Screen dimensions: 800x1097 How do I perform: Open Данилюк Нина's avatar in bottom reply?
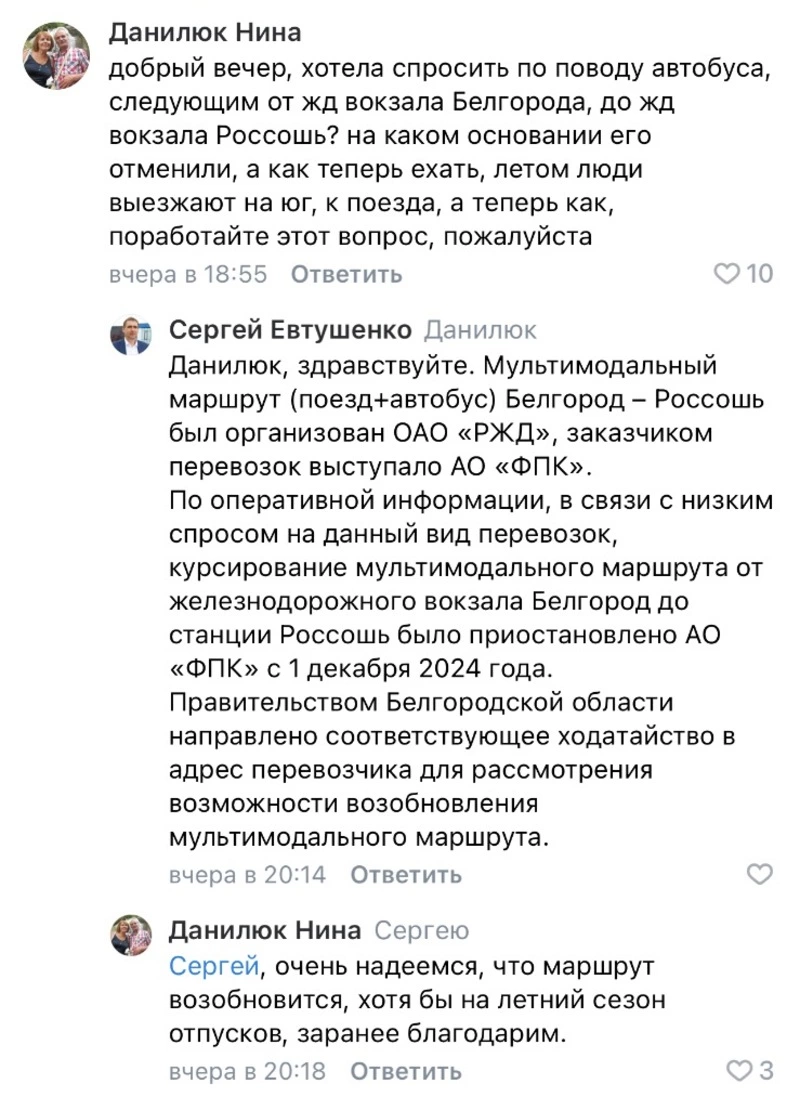point(131,935)
